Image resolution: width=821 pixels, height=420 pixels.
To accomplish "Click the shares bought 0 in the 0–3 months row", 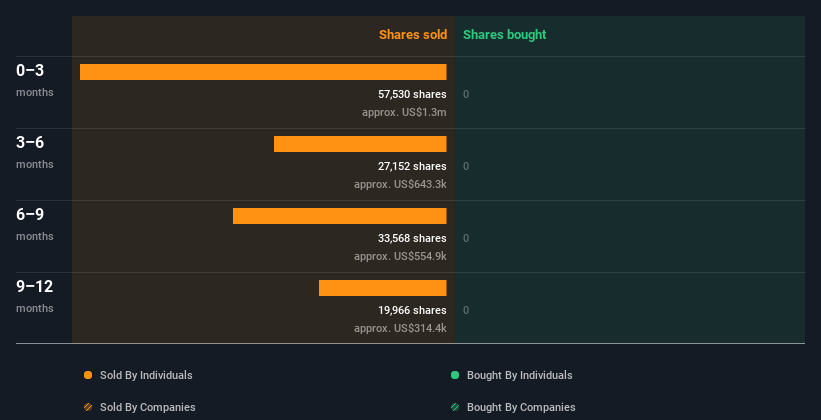I will click(466, 94).
